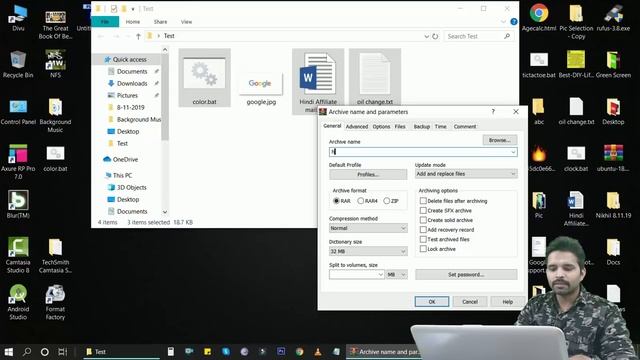Open Update mode dropdown
The width and height of the screenshot is (640, 360).
(x=466, y=174)
